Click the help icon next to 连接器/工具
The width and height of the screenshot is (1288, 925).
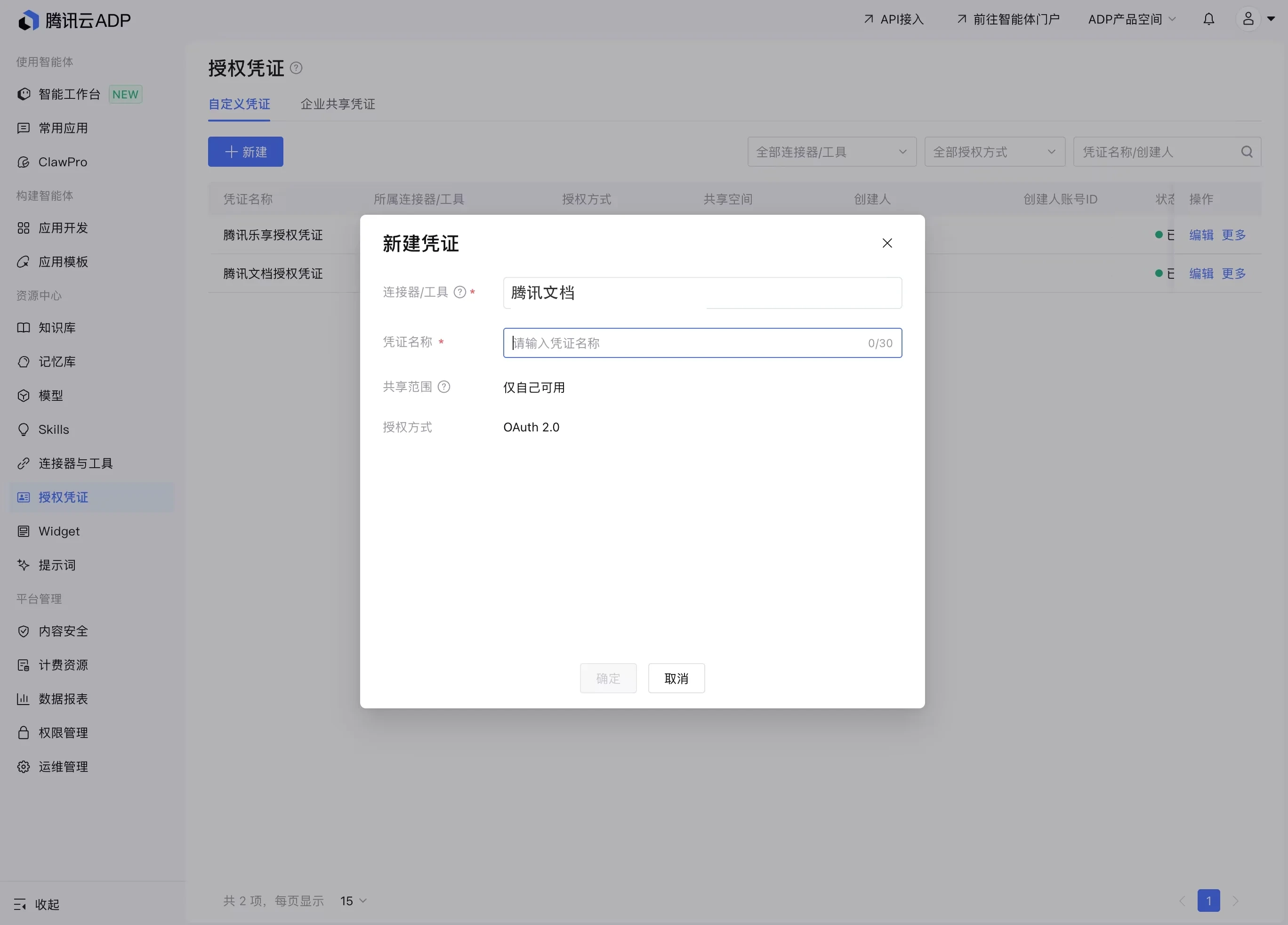pos(460,292)
